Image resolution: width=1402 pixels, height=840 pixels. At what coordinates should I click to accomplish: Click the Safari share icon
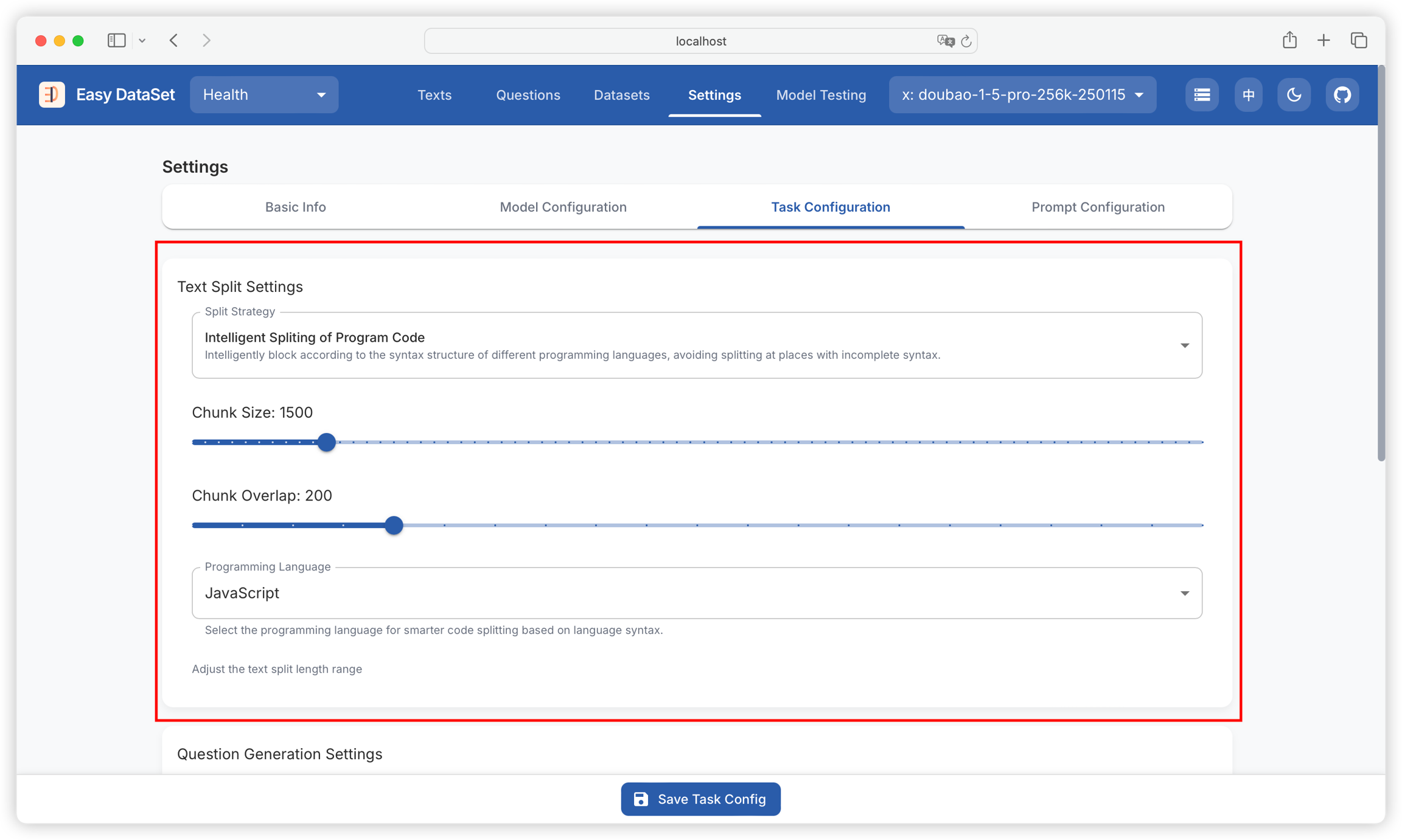point(1289,40)
